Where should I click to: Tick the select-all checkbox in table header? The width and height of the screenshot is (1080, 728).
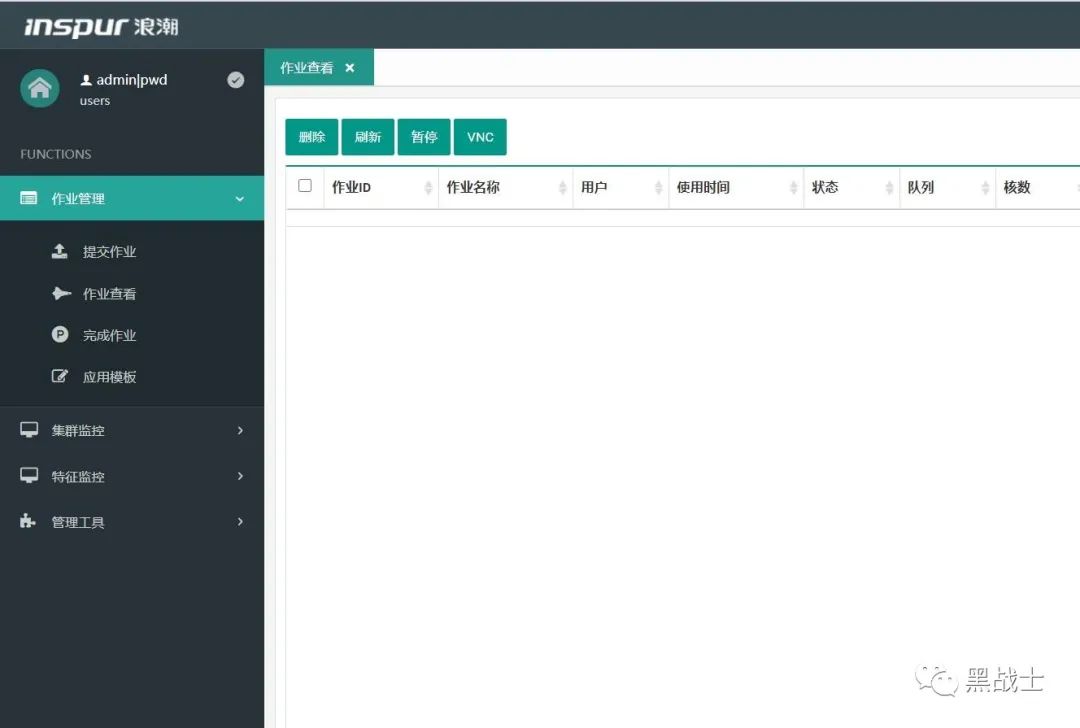[304, 185]
